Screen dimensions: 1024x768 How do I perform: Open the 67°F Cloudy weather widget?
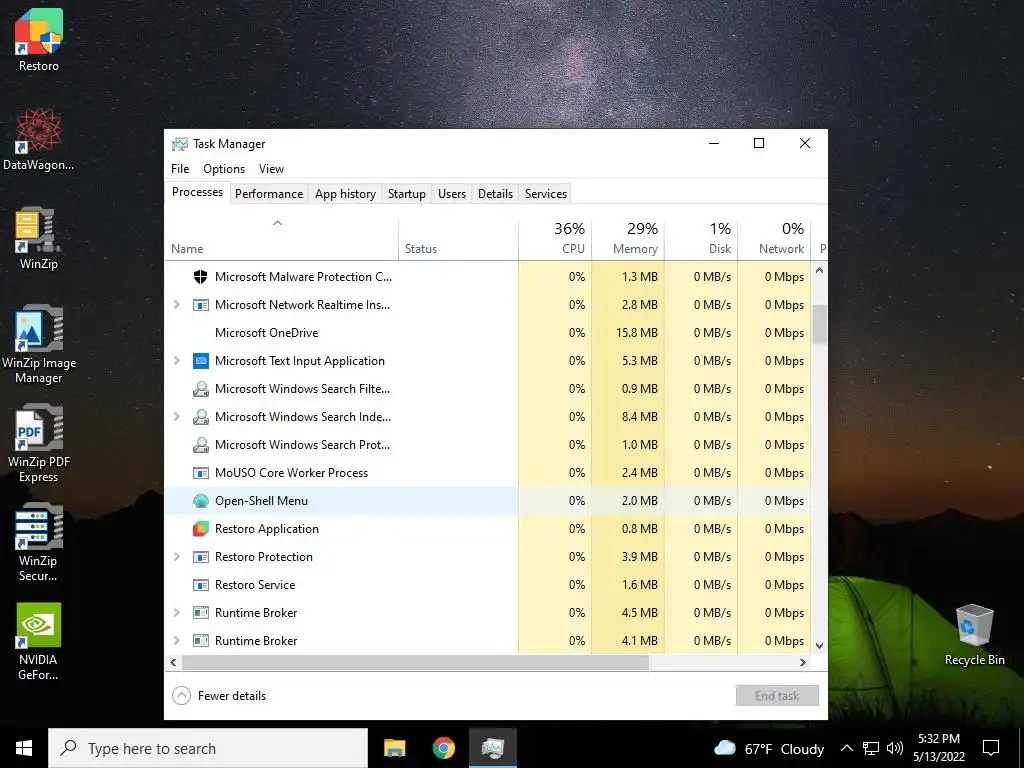tap(769, 748)
